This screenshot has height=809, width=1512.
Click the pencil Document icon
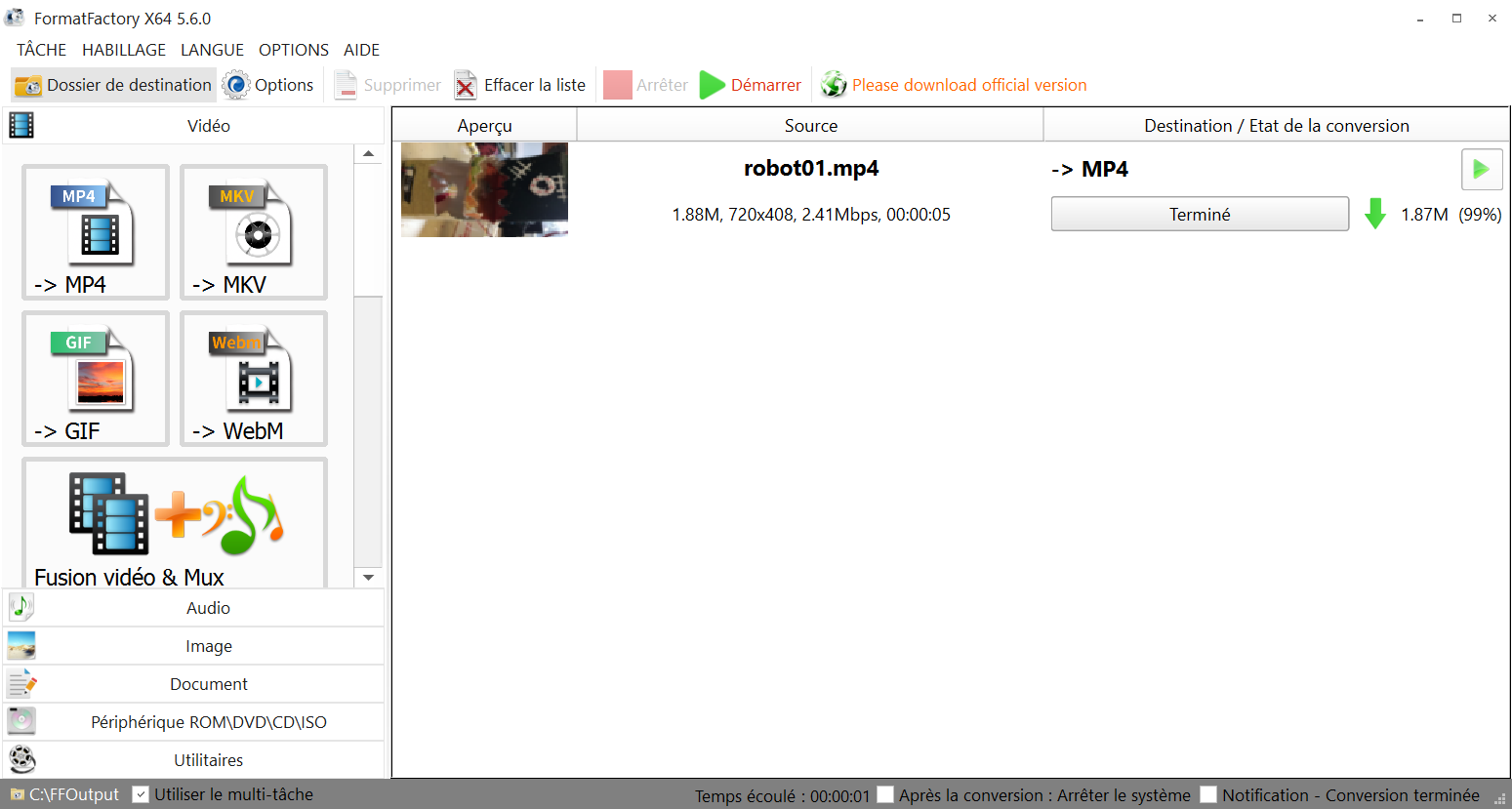[21, 683]
